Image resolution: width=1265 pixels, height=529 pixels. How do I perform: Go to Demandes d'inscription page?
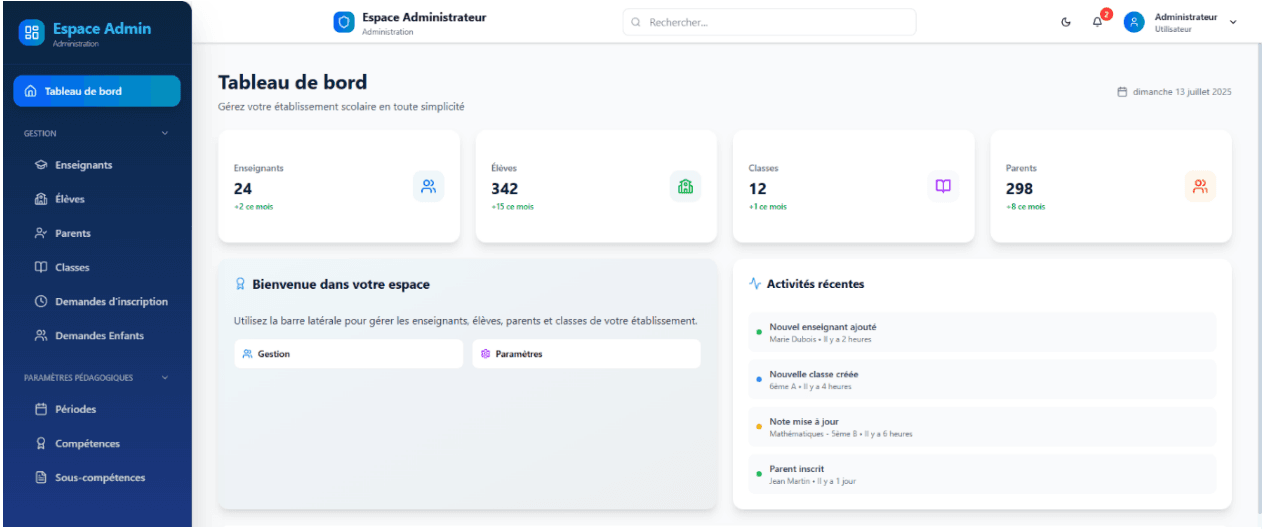point(111,301)
